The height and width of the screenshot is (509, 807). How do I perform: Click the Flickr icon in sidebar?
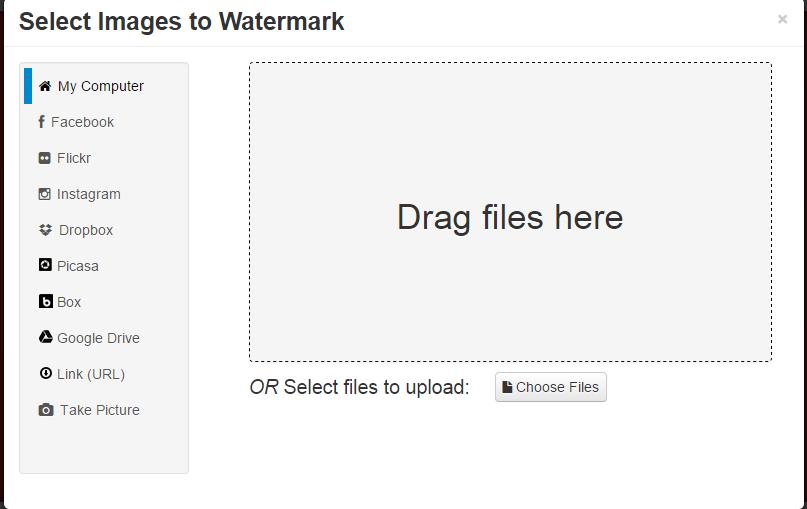pyautogui.click(x=45, y=158)
